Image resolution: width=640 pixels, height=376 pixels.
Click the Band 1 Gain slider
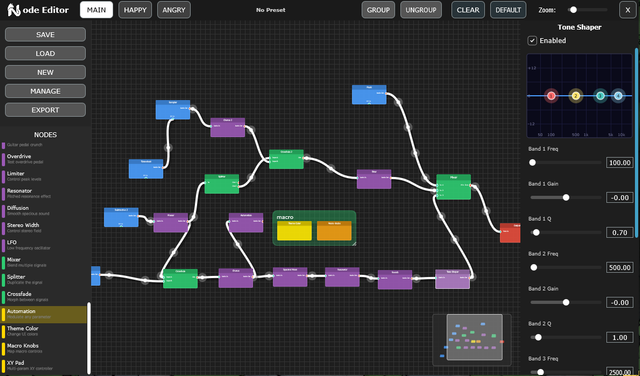pos(566,198)
